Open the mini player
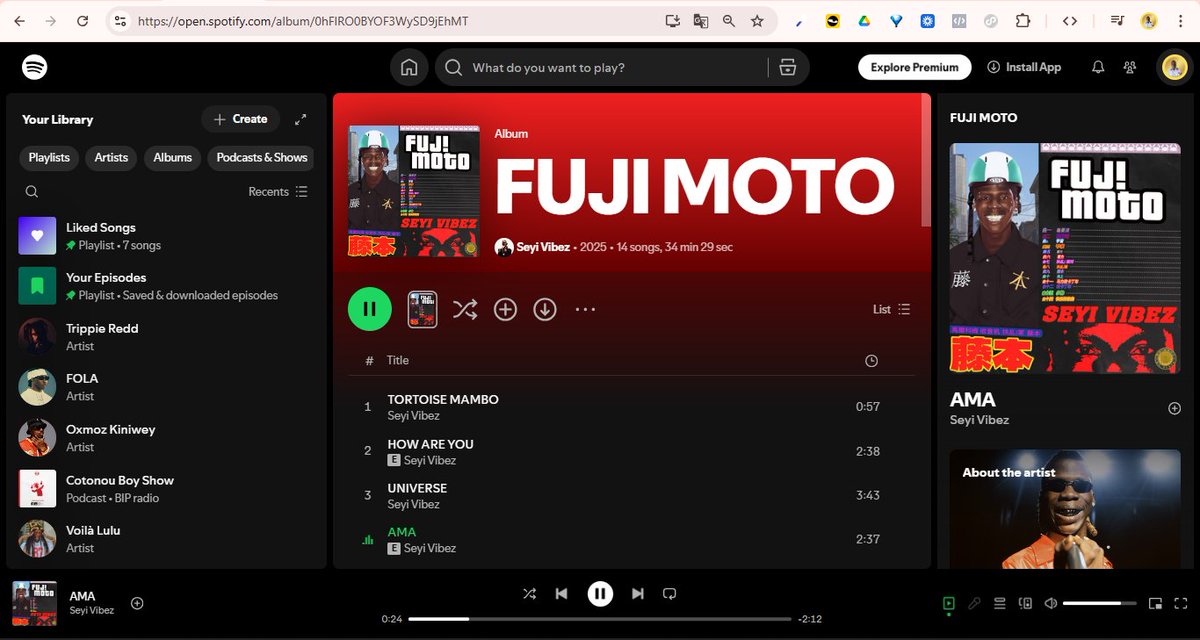Screen dimensions: 1200x640 [1155, 603]
